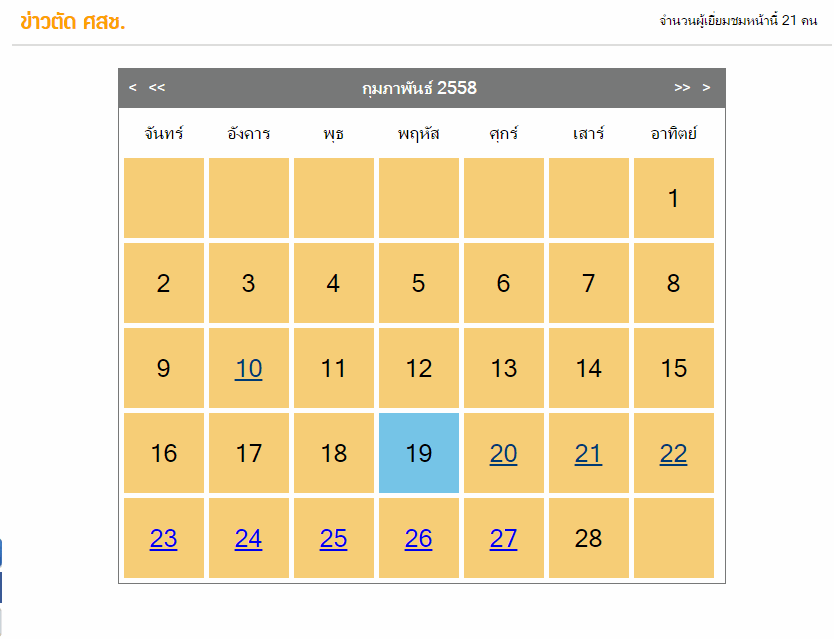This screenshot has height=639, width=834.
Task: Open the linked date 25
Action: [333, 539]
